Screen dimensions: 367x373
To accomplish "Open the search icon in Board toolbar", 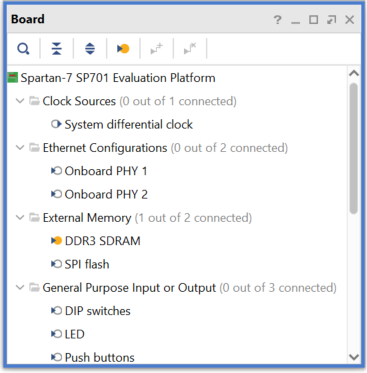I will [23, 49].
